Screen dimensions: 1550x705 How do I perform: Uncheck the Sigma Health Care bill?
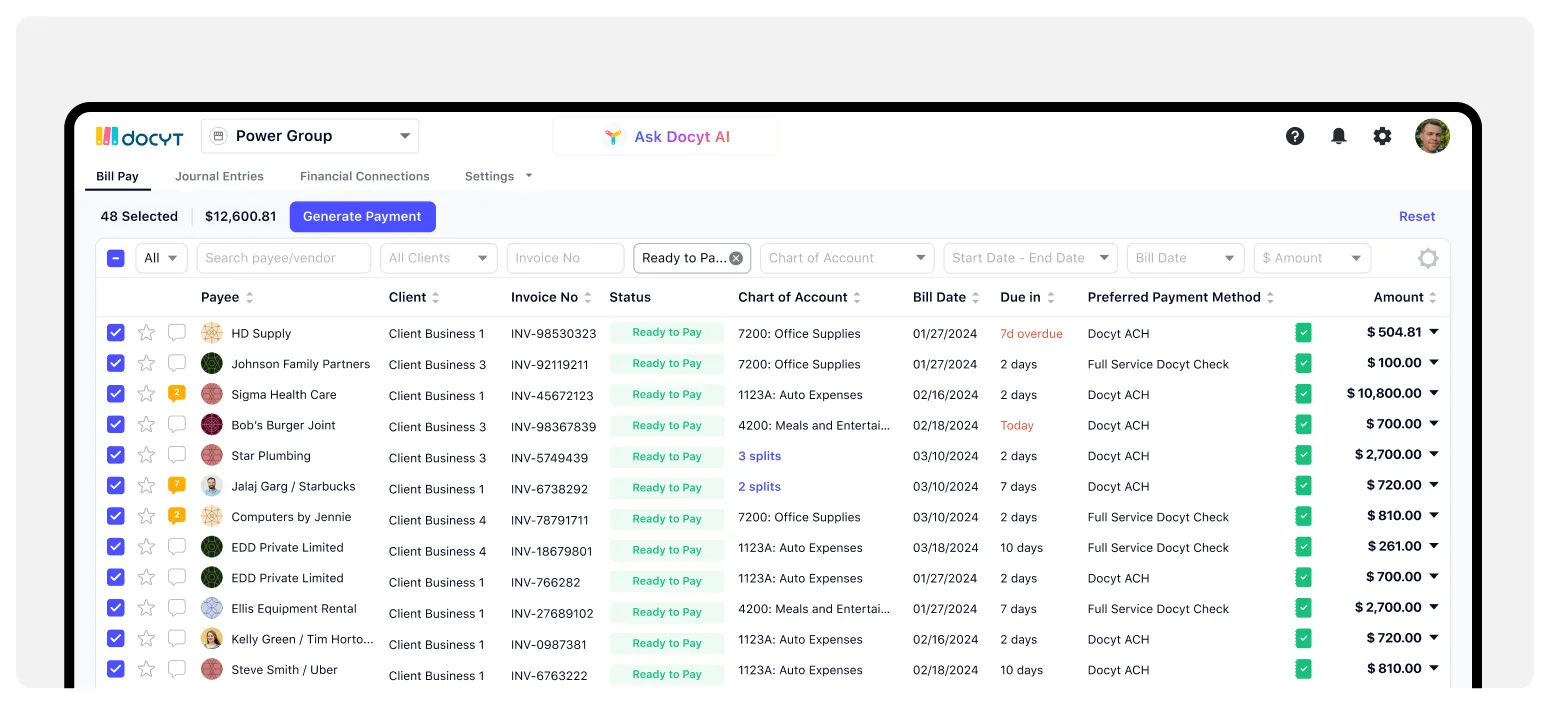(x=116, y=394)
